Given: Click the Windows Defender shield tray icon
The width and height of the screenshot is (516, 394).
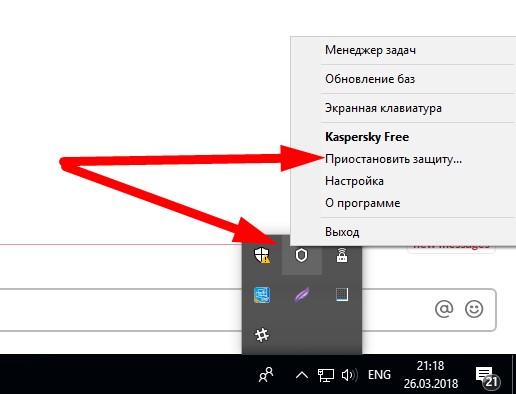Looking at the screenshot, I should coord(262,255).
